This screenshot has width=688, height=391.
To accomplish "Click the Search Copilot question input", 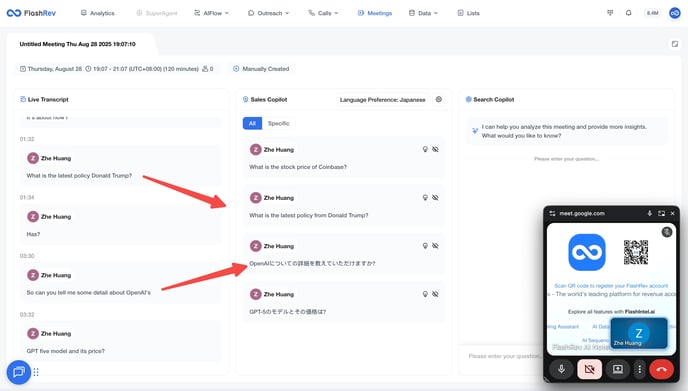I will (504, 356).
